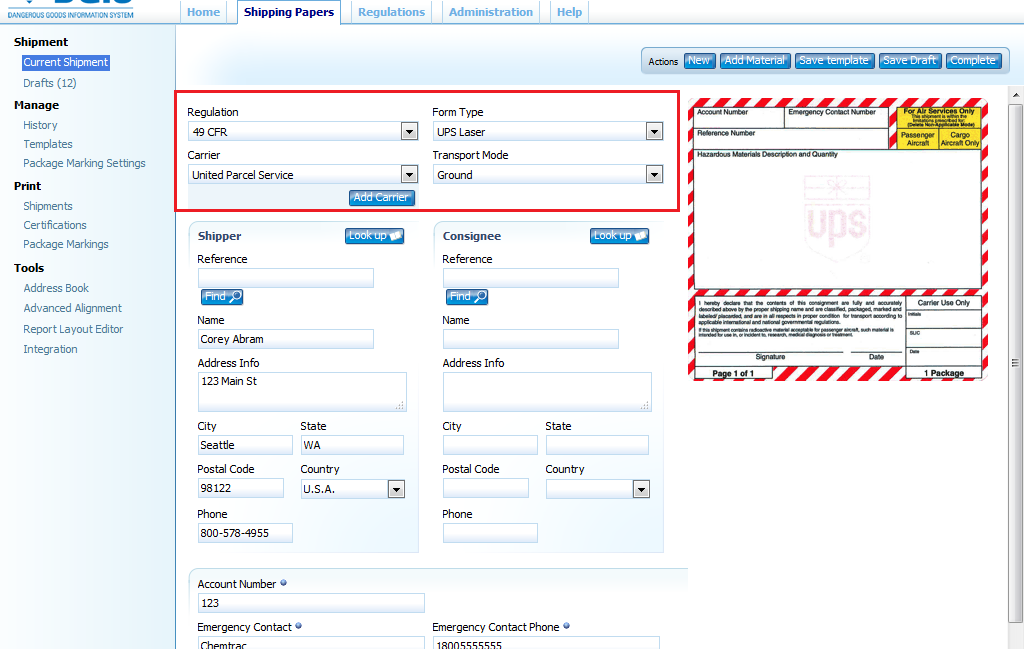Click the Shipper Look up book icon button

(x=375, y=236)
